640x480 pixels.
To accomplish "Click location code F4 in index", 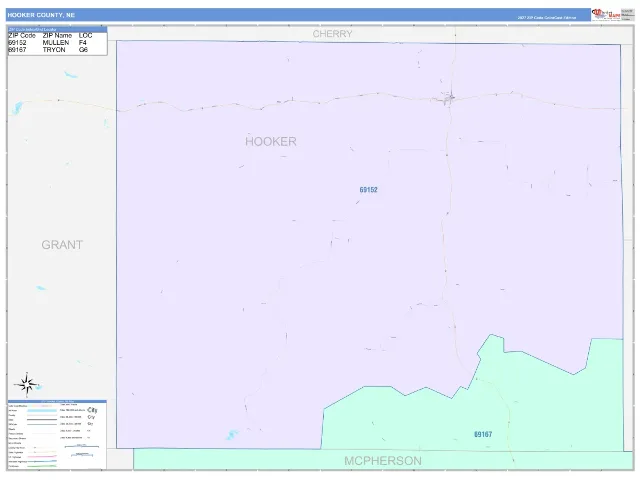I will point(83,42).
